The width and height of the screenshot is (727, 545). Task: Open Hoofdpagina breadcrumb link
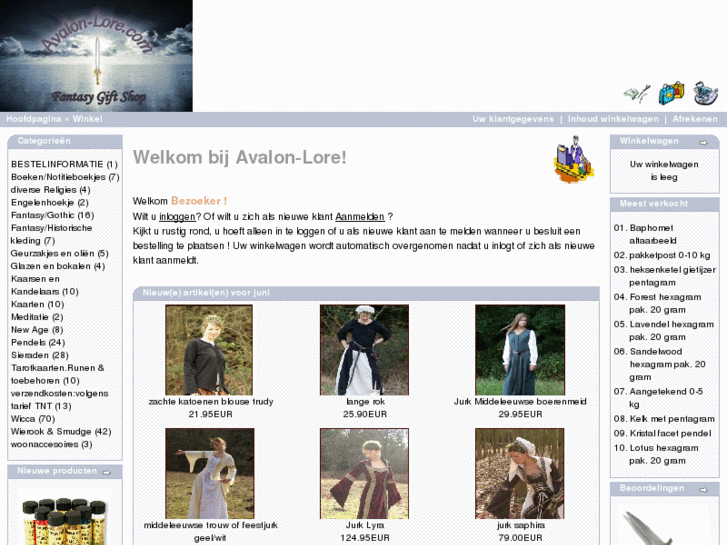[x=34, y=119]
